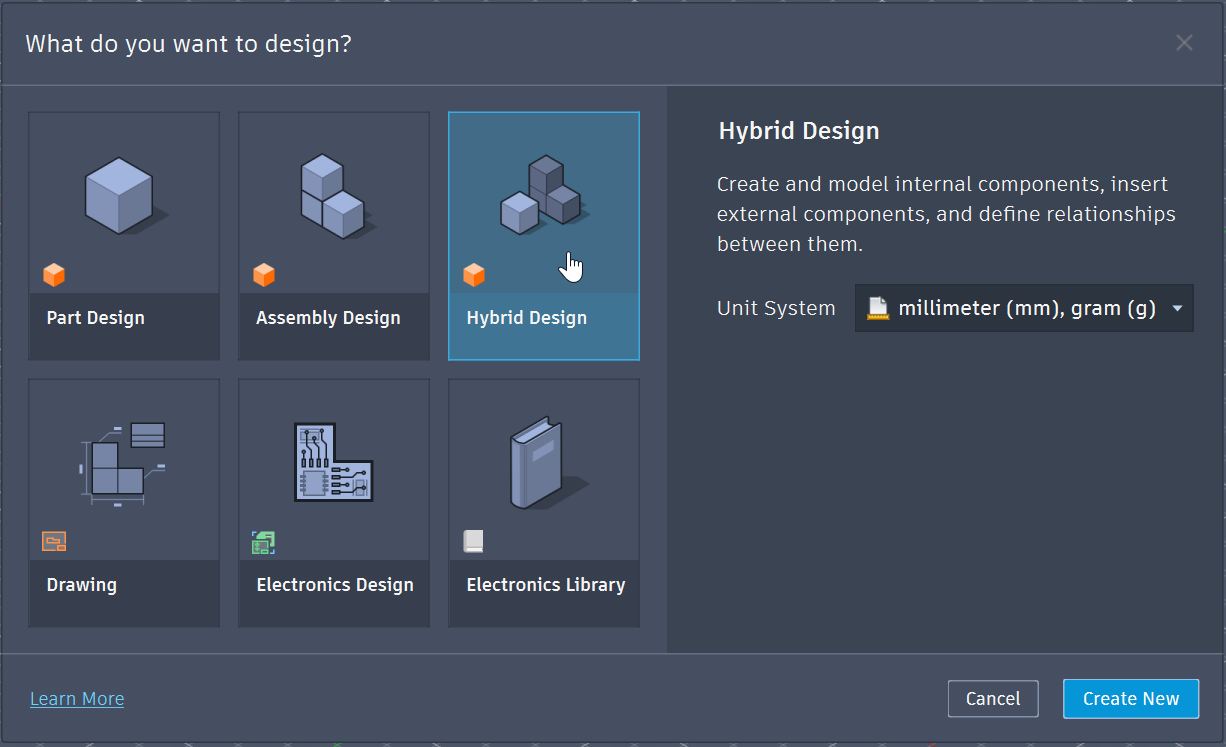Click the green badge on Electronics Design tile
Image resolution: width=1226 pixels, height=747 pixels.
[x=262, y=541]
